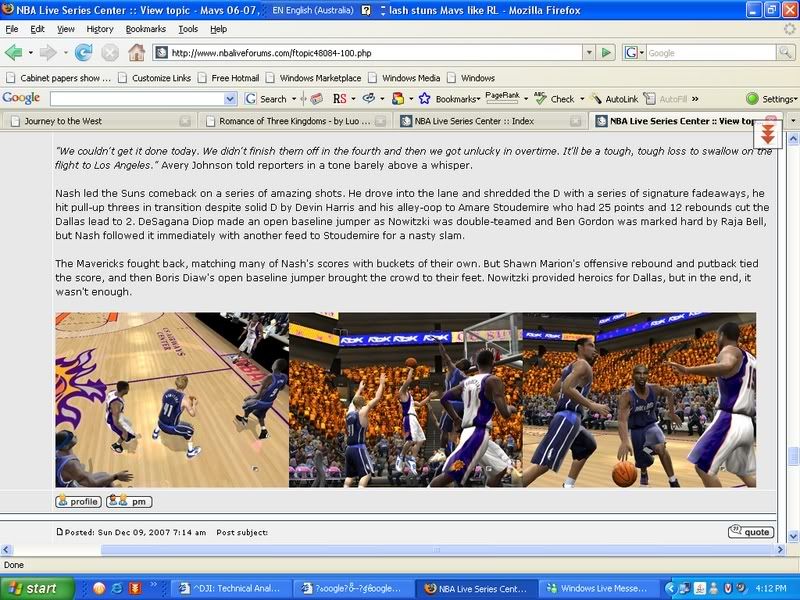Open the ^DJI: Technical Anal taskbar window
This screenshot has width=800, height=600.
(x=231, y=588)
